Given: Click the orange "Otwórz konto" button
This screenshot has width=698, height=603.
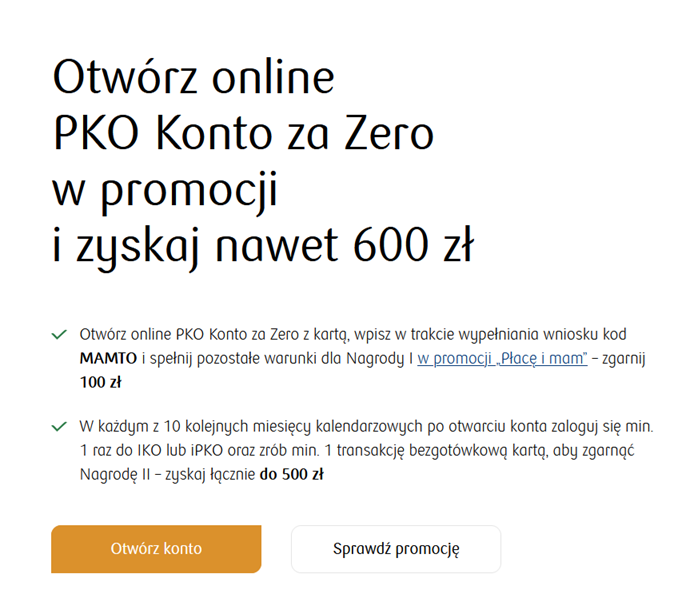Looking at the screenshot, I should coord(156,549).
